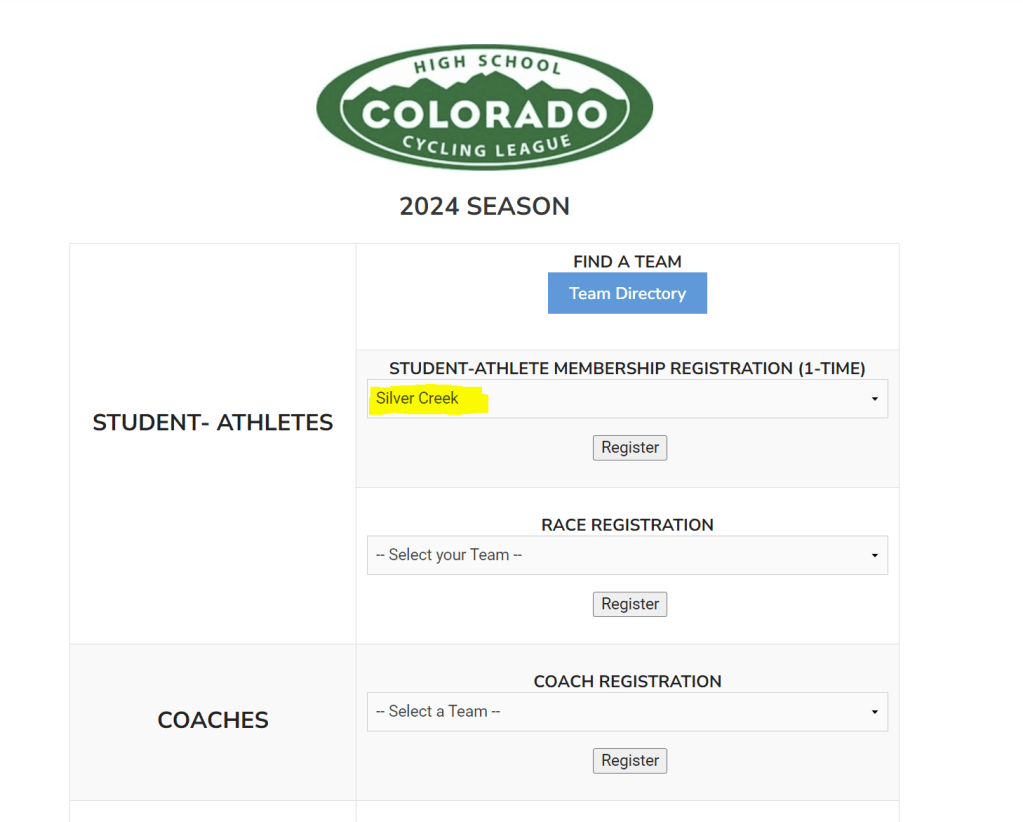This screenshot has width=1023, height=822.
Task: Click the highlighted Silver Creek team selection
Action: 418,398
